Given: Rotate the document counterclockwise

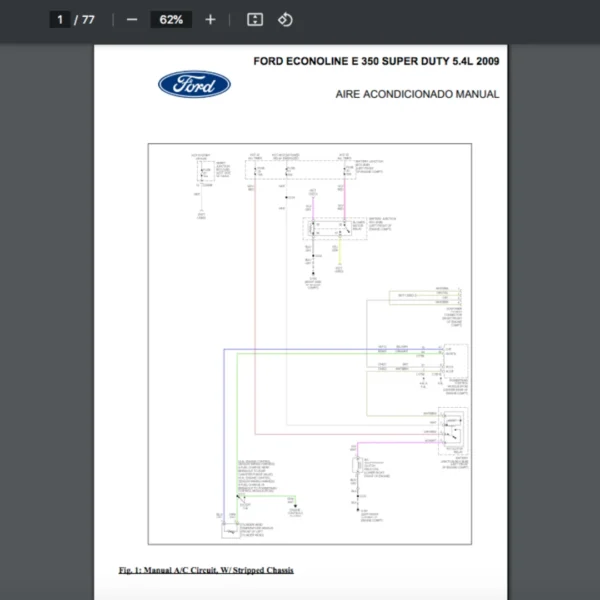Looking at the screenshot, I should 285,20.
